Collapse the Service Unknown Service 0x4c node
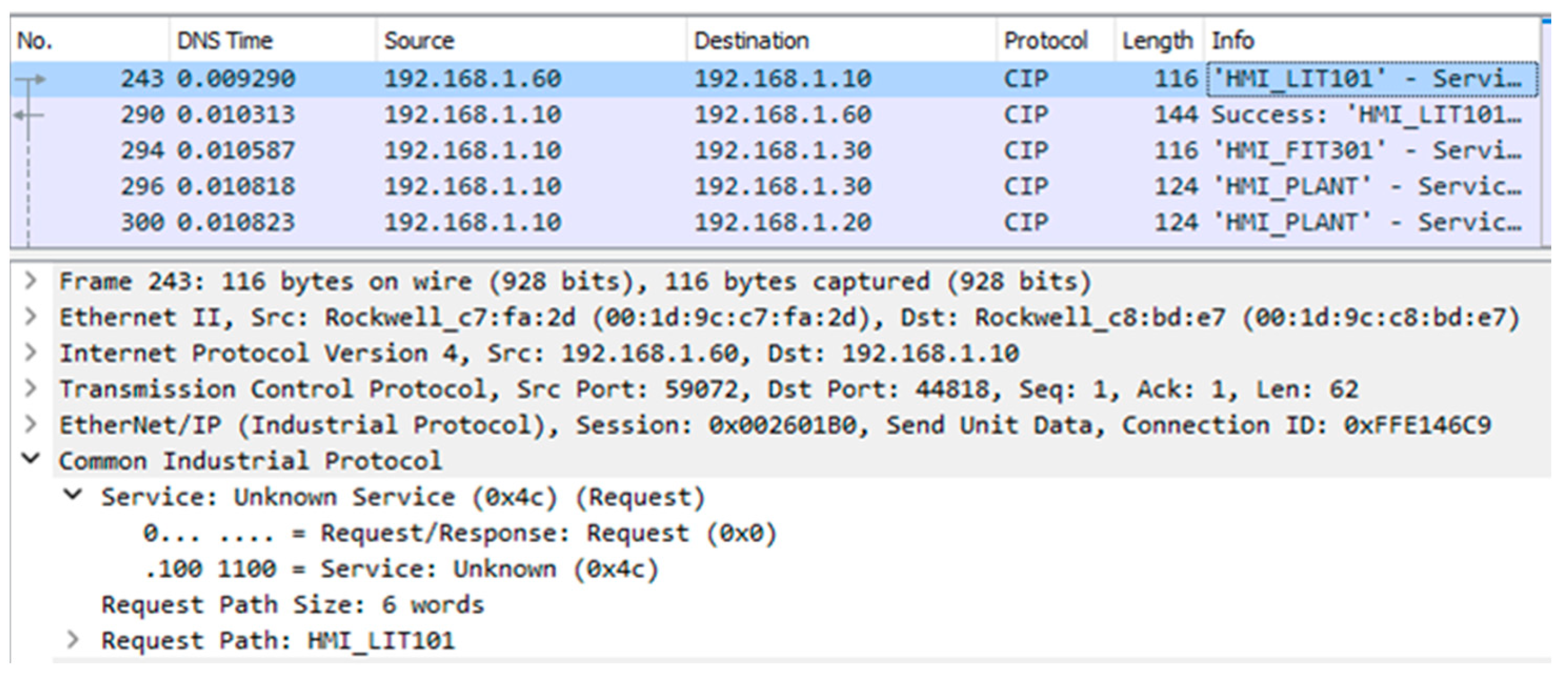1568x682 pixels. click(73, 496)
